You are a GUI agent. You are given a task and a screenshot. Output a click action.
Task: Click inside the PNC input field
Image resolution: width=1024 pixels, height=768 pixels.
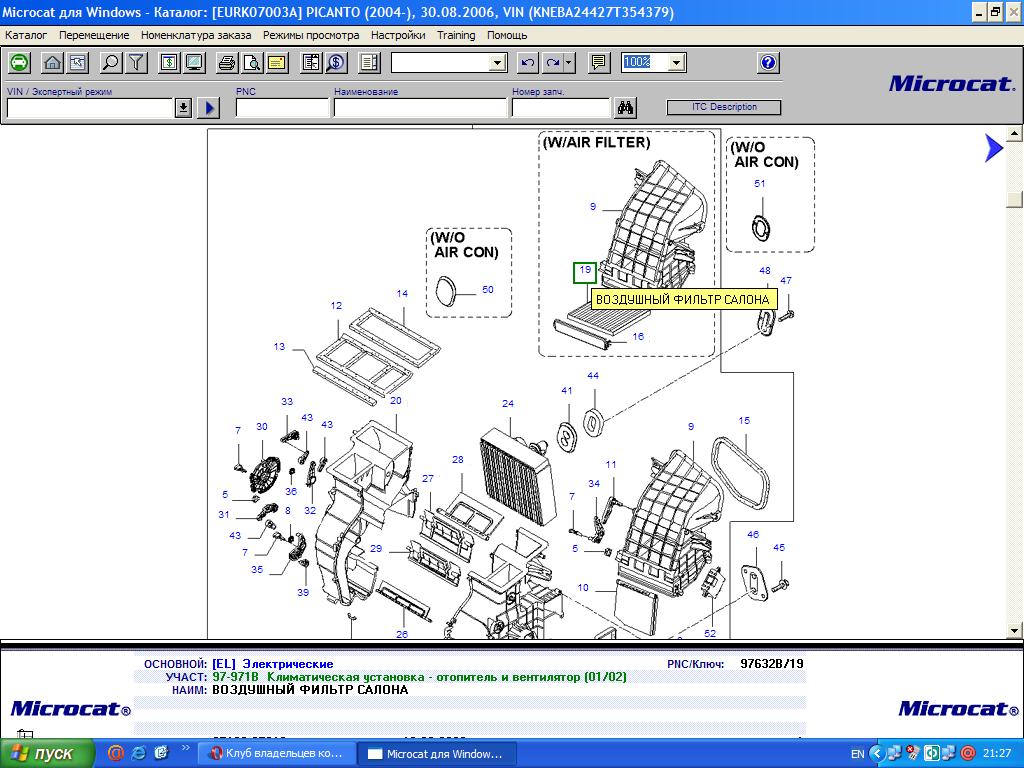pos(282,108)
